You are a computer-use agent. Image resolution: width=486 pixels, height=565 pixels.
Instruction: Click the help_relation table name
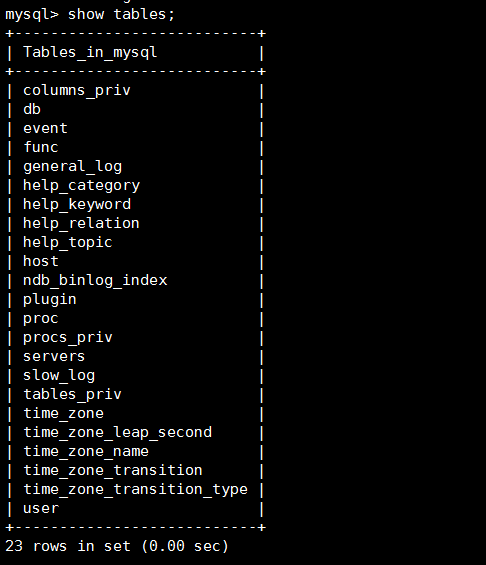coord(81,223)
